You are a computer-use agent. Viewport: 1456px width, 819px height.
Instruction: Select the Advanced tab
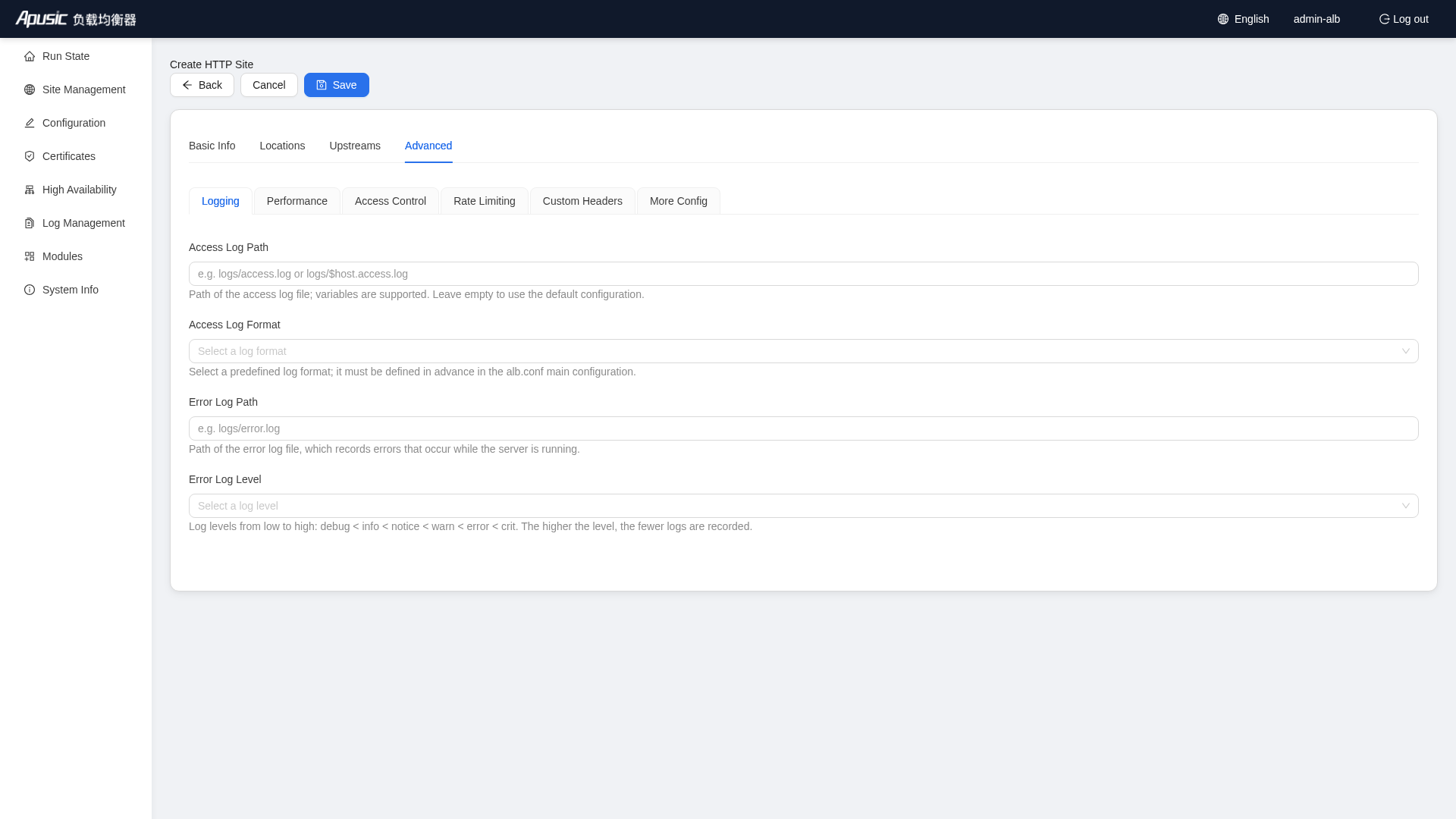(428, 146)
